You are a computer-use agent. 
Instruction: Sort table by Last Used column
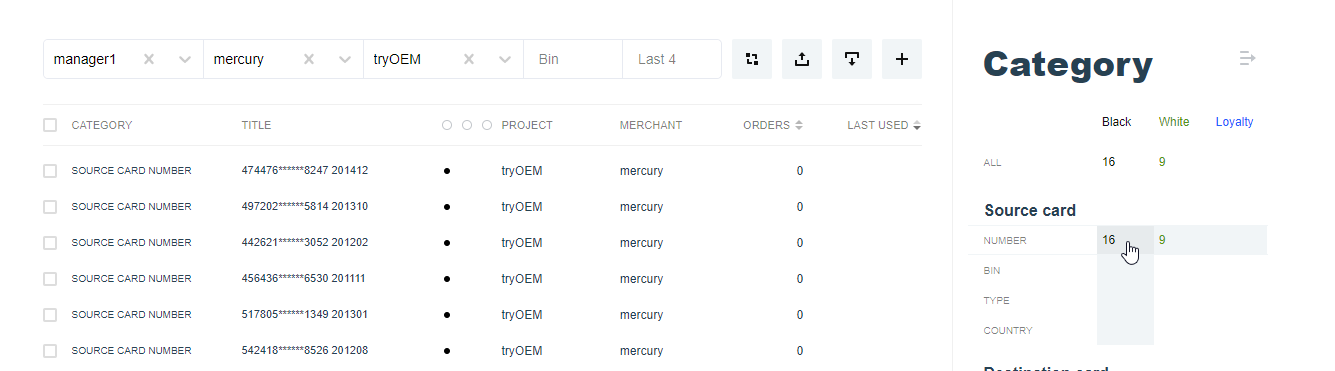click(884, 125)
